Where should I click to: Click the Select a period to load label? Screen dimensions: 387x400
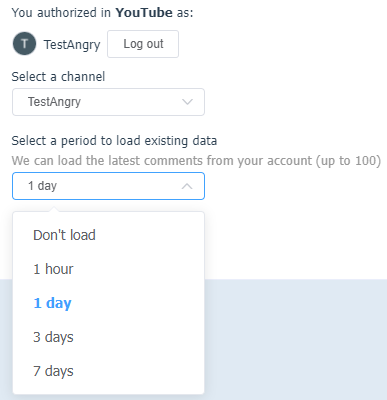(x=114, y=141)
